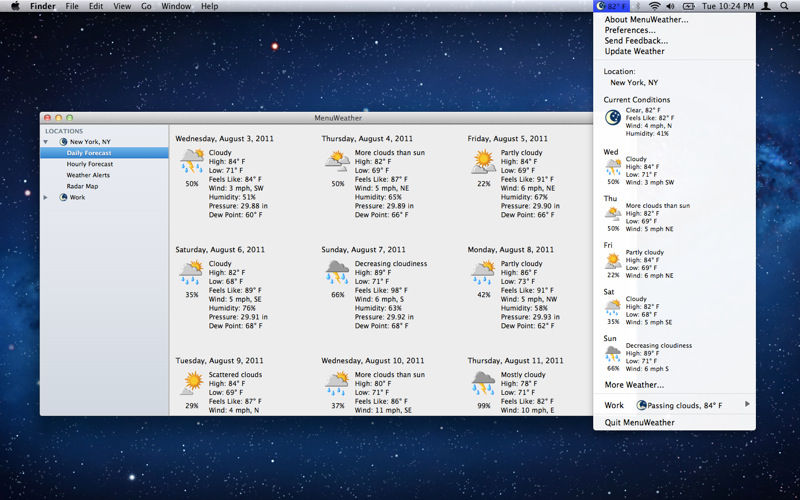800x500 pixels.
Task: Click weather icon for Wednesday, August 10
Action: click(338, 383)
